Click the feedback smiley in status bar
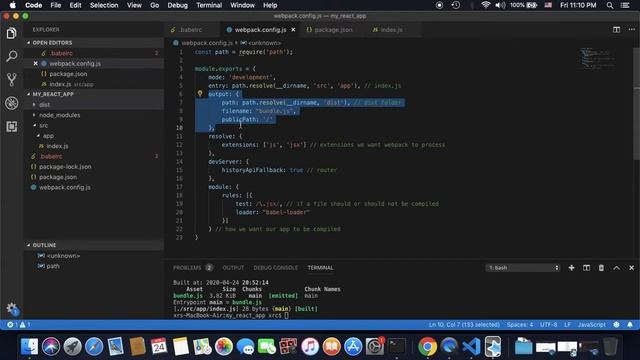This screenshot has width=640, height=360. point(616,324)
